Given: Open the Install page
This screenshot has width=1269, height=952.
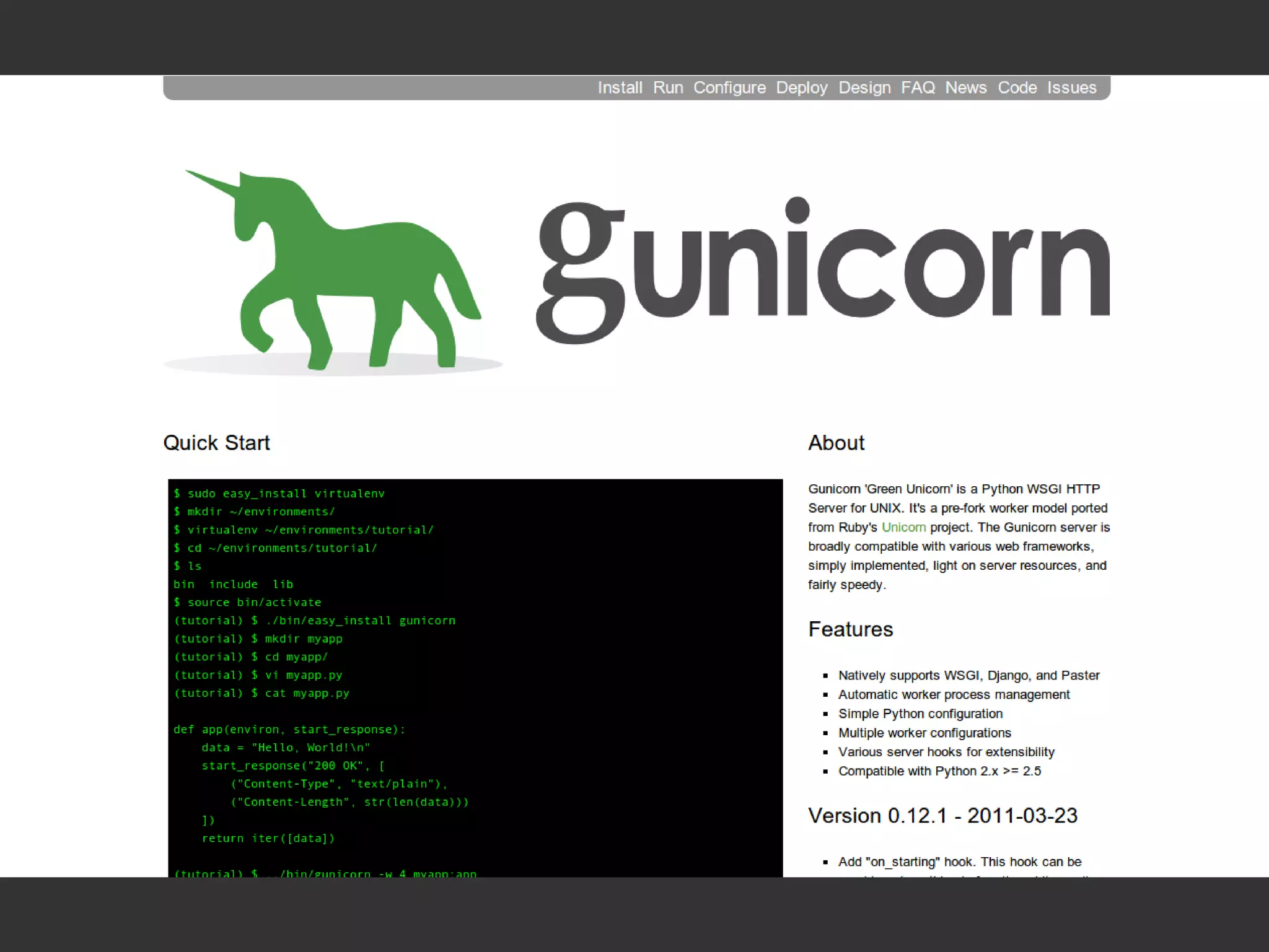Looking at the screenshot, I should point(620,88).
